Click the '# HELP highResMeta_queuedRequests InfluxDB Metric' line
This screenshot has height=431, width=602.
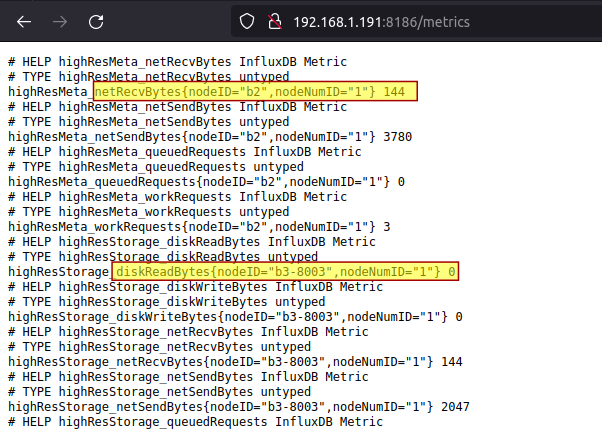185,152
